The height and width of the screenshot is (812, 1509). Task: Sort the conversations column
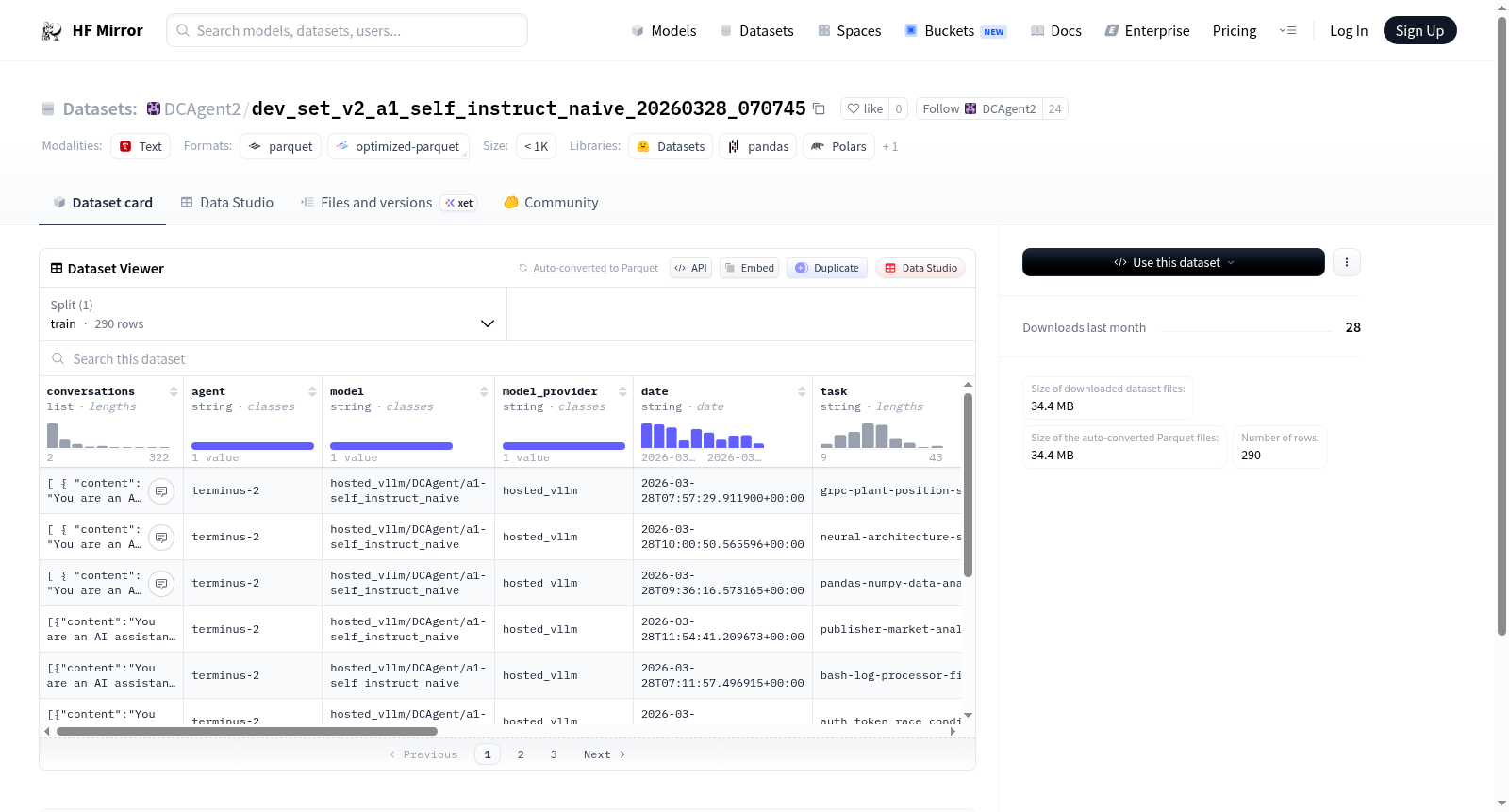[174, 391]
